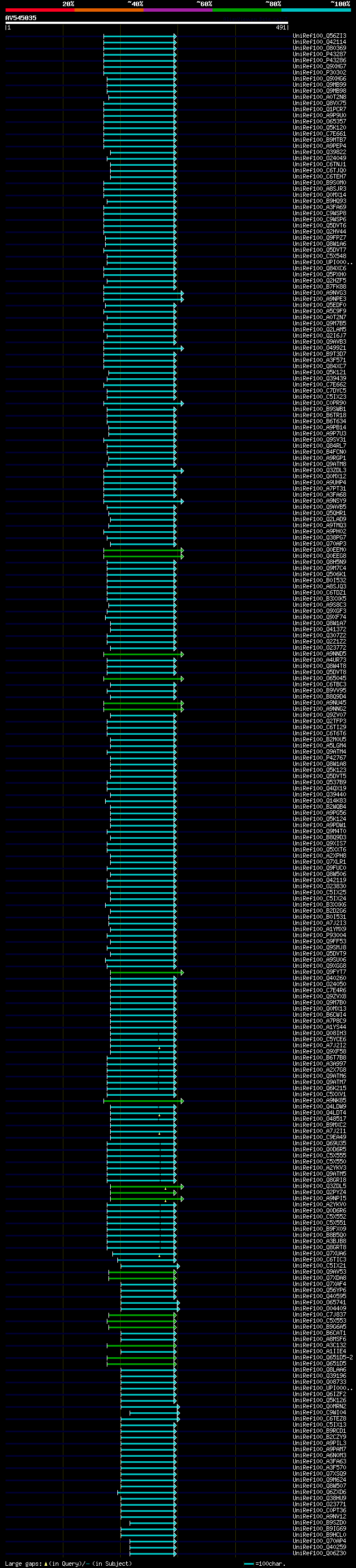Open the UniRef100_C6TNJ1 entry
The width and height of the screenshot is (356, 1568).
(319, 164)
